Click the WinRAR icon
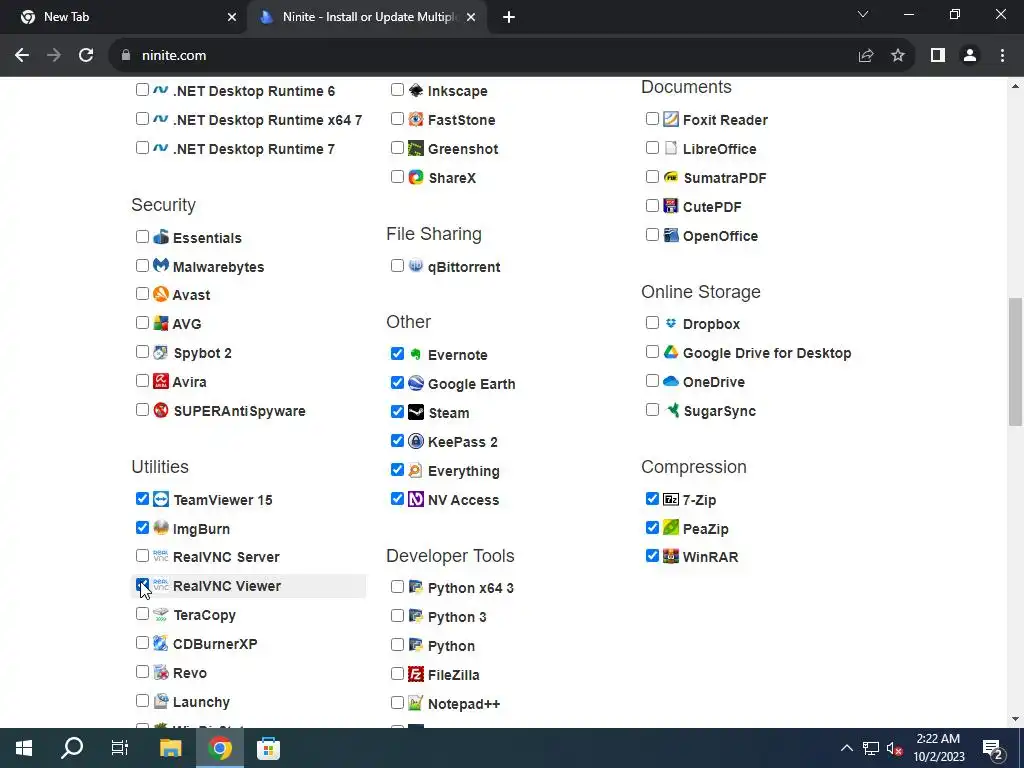Viewport: 1024px width, 768px height. [x=671, y=556]
